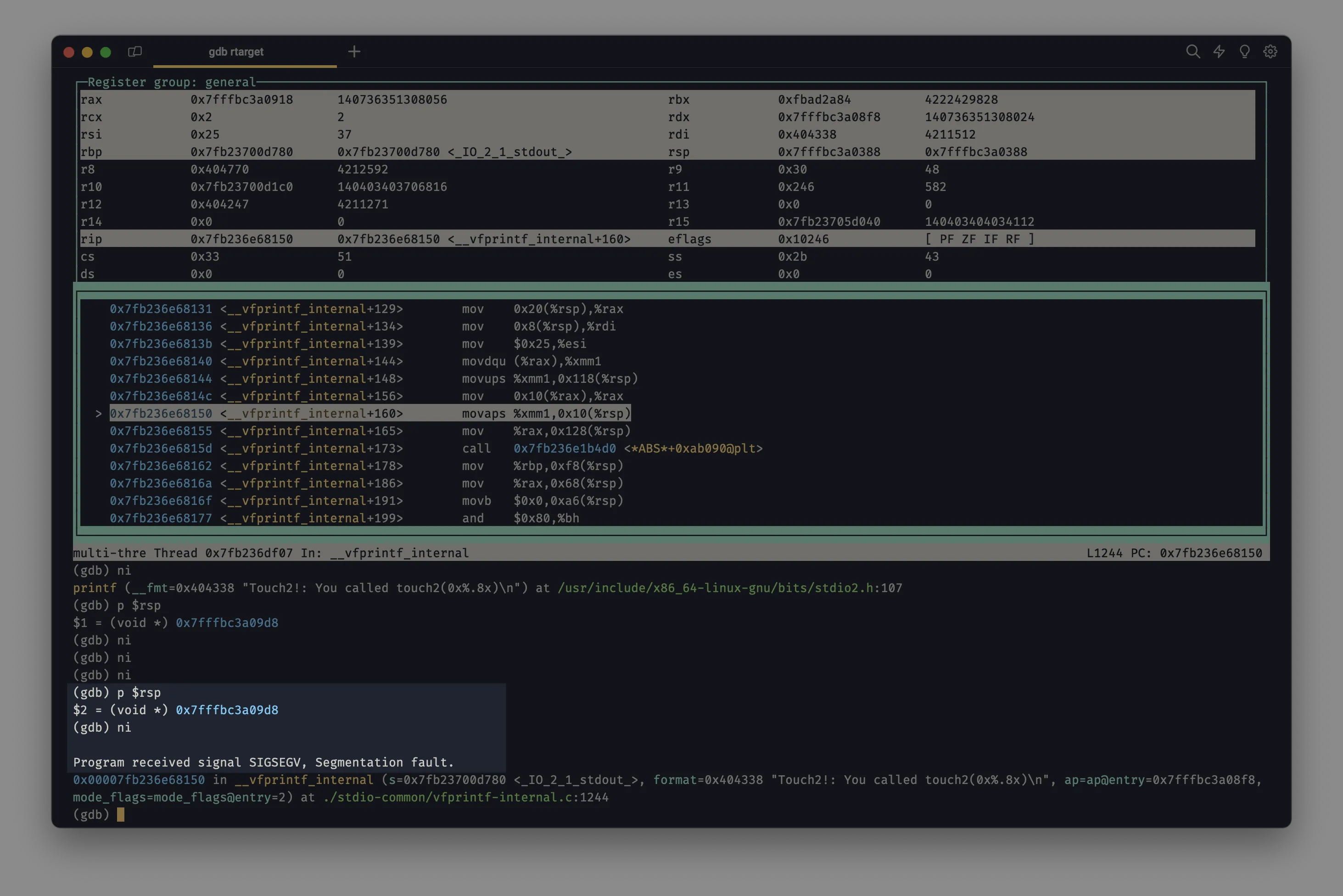Image resolution: width=1343 pixels, height=896 pixels.
Task: Click the rsp register value 0x7fffbc3a0388
Action: coord(829,152)
